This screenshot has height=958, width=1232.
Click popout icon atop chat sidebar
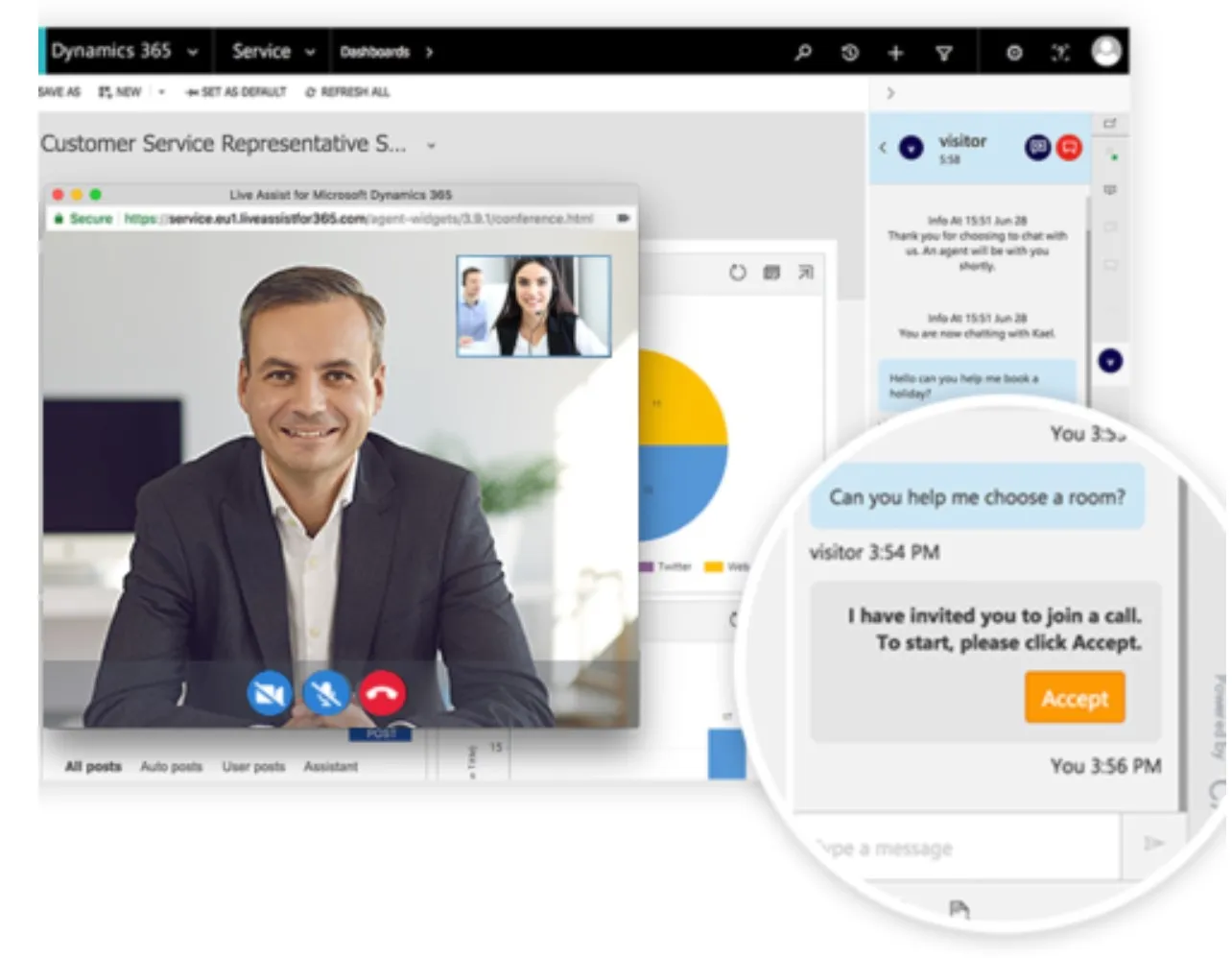click(1110, 123)
